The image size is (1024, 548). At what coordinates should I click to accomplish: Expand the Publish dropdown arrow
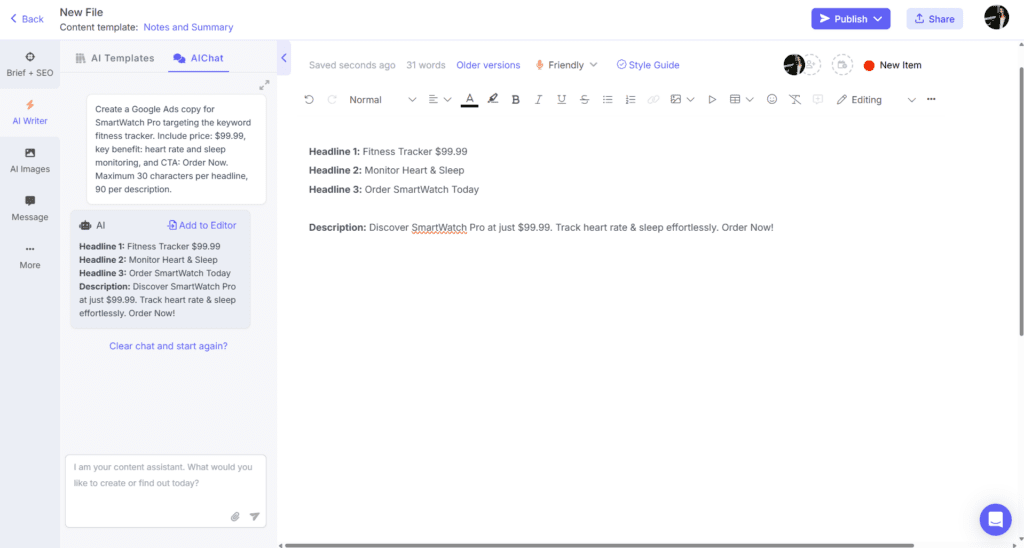coord(879,19)
